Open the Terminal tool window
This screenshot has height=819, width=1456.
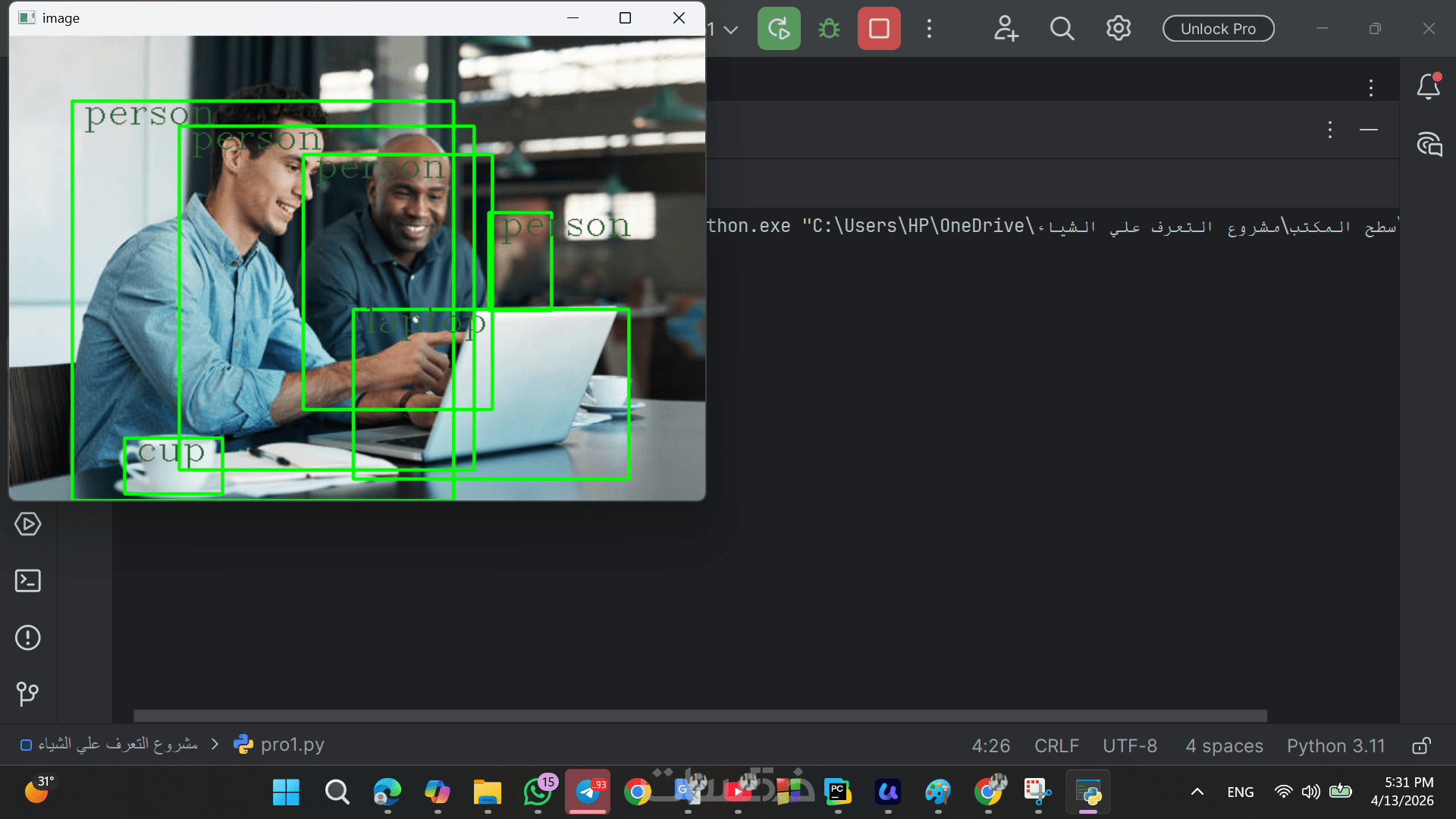[x=28, y=581]
